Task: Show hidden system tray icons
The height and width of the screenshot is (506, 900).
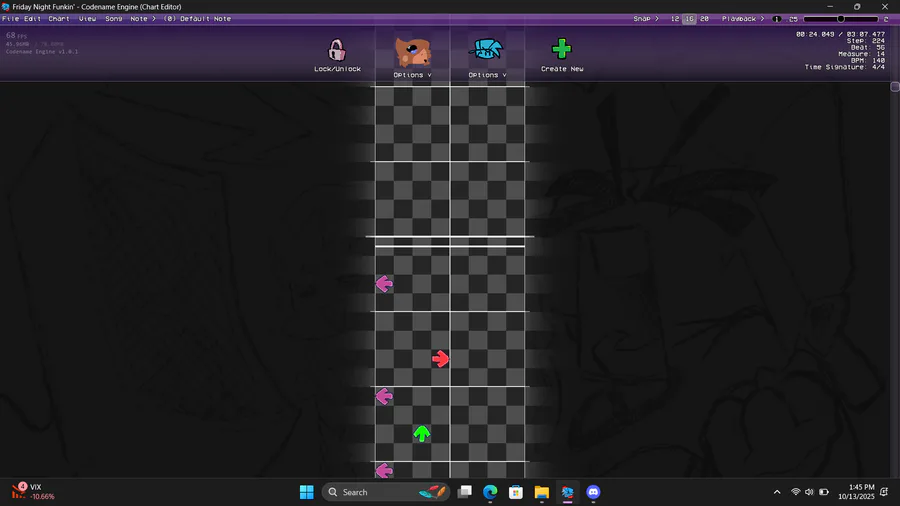Action: [x=777, y=492]
